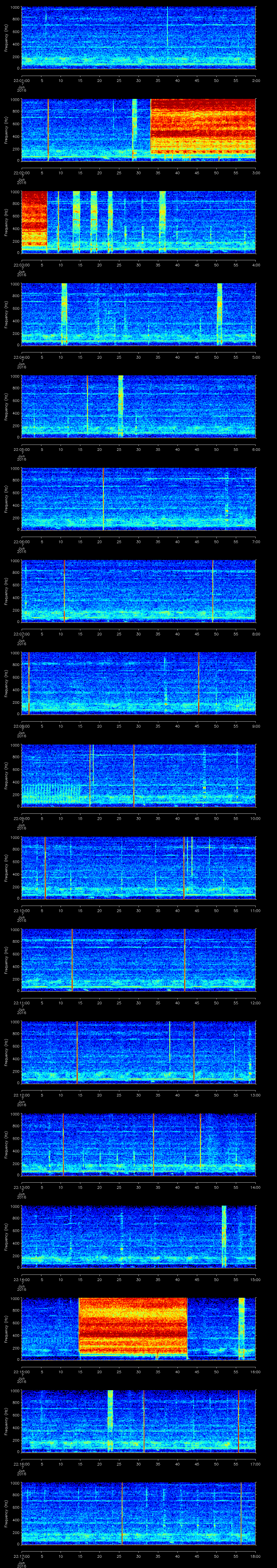Select the spectrogram panel starting at 22:06:00
Image resolution: width=277 pixels, height=1568 pixels.
(139, 499)
